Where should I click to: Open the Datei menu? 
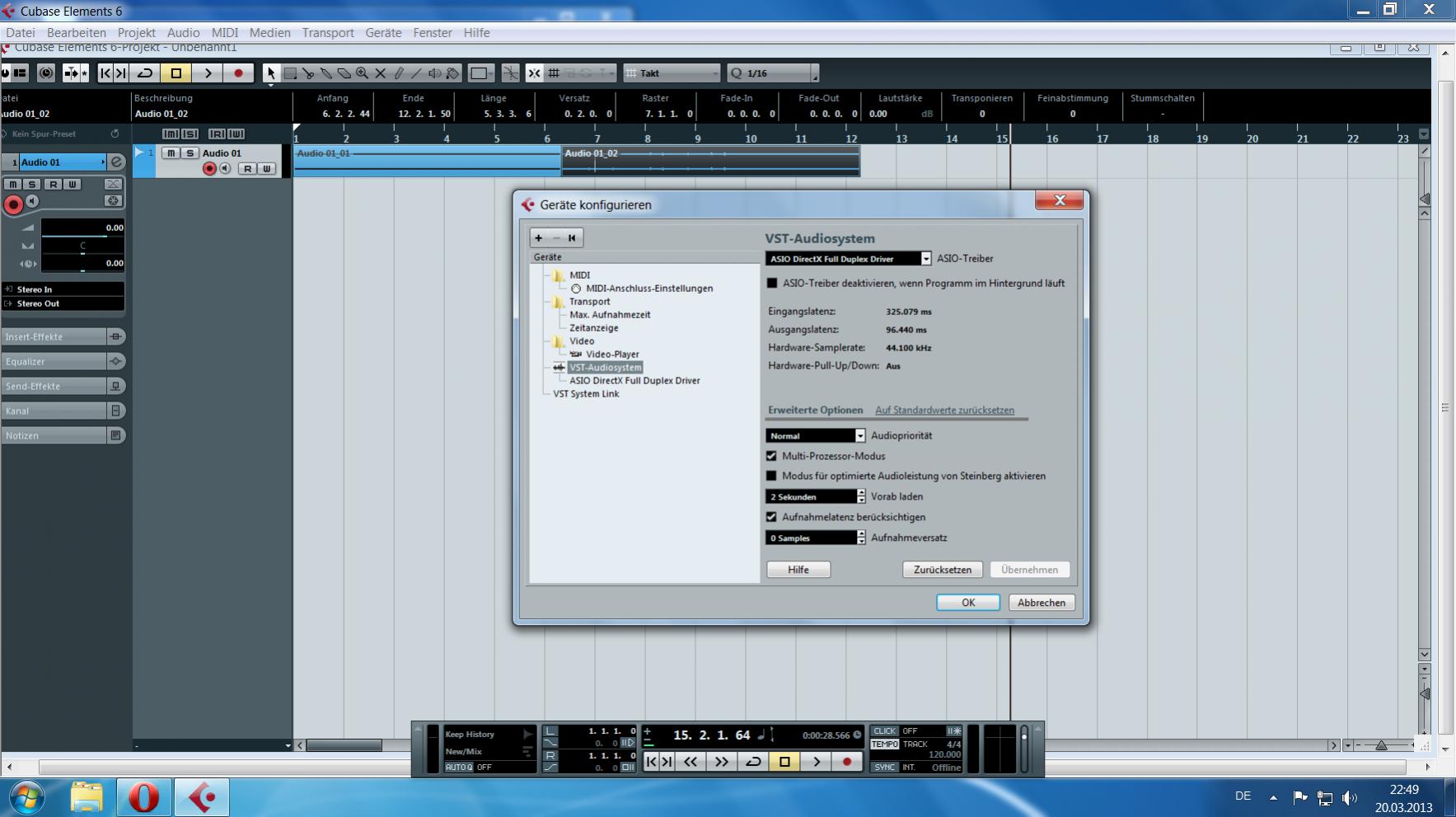click(21, 33)
